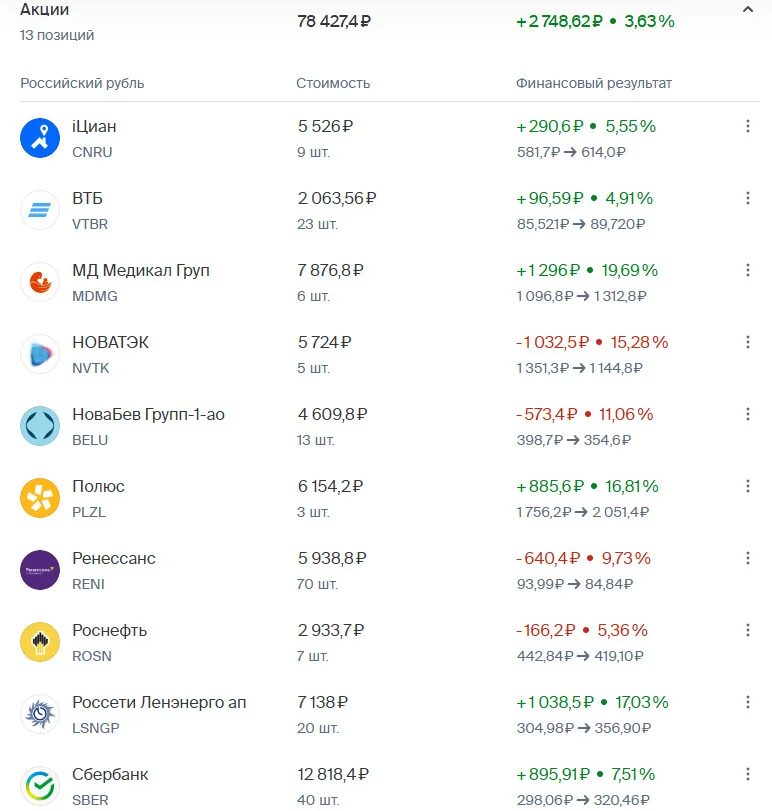Viewport: 772px width, 811px height.
Task: Click the CNRU ticker text
Action: (92, 152)
